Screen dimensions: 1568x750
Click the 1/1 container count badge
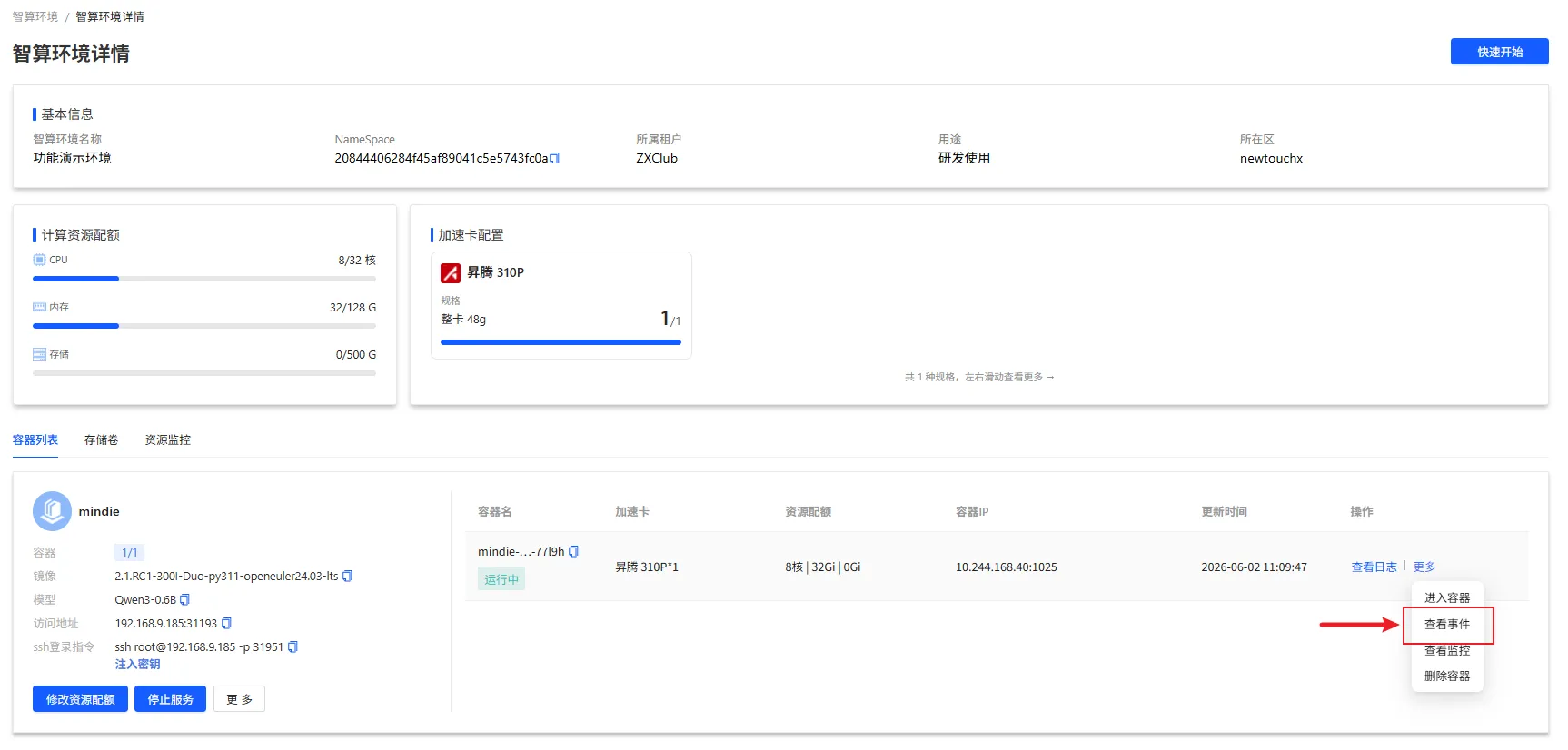click(x=130, y=552)
